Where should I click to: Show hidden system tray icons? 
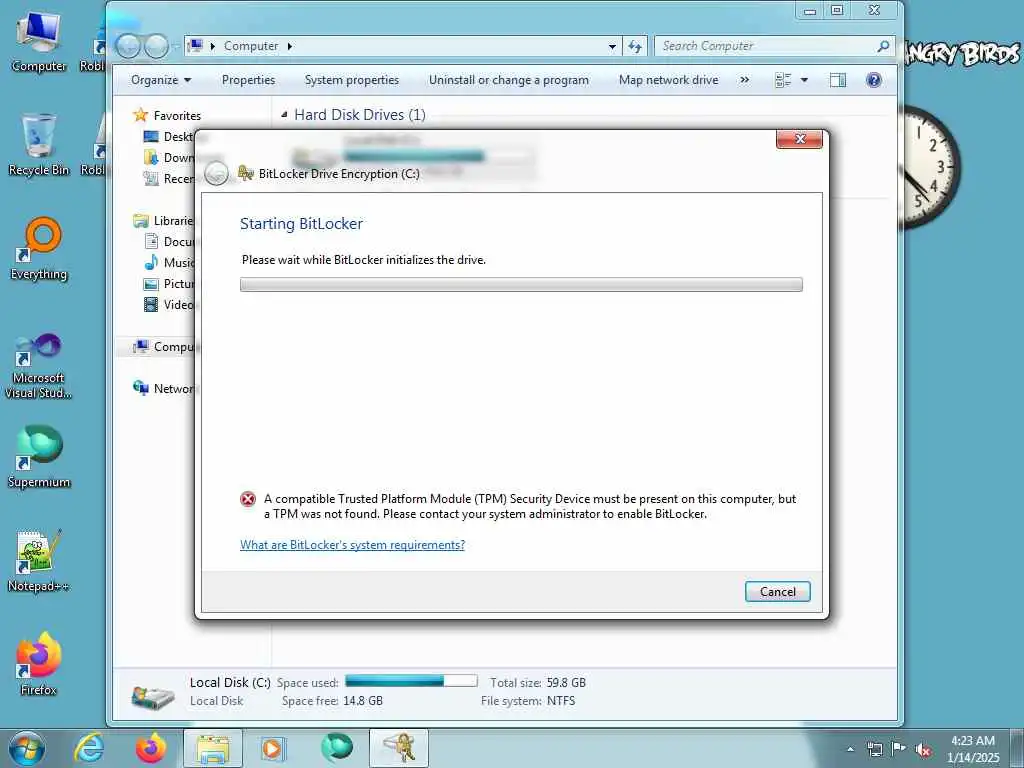pyautogui.click(x=850, y=749)
